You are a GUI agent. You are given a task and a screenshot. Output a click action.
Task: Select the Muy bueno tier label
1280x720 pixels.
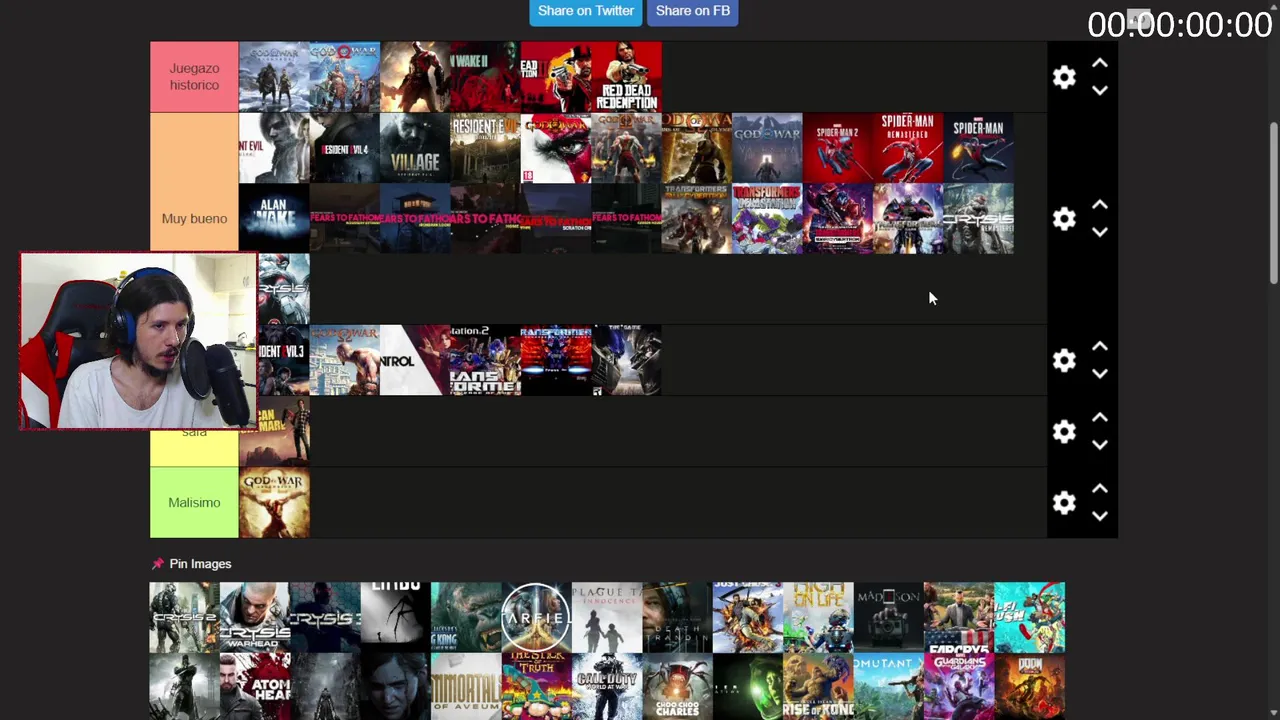tap(194, 219)
